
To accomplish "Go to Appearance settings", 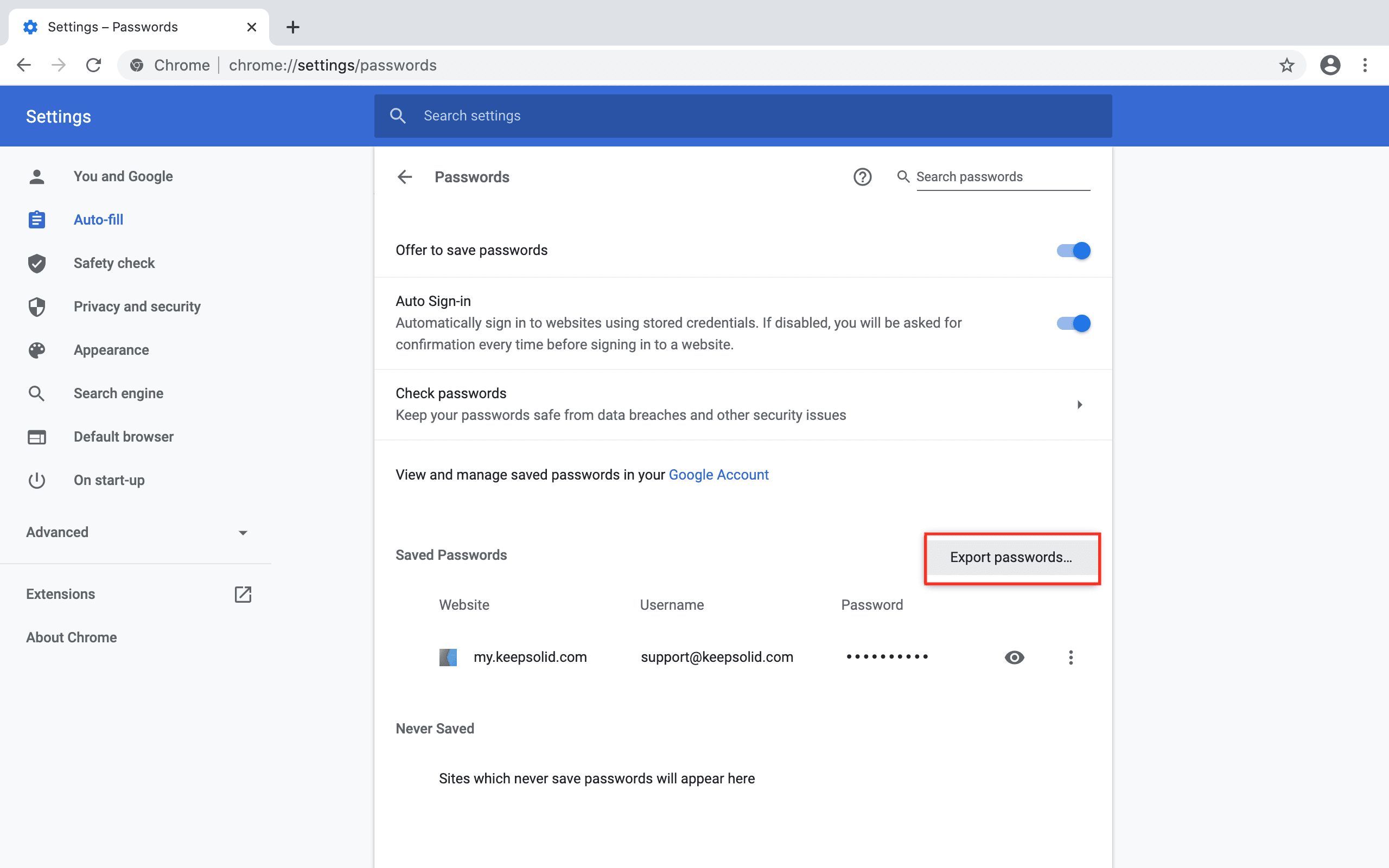I will pos(111,350).
